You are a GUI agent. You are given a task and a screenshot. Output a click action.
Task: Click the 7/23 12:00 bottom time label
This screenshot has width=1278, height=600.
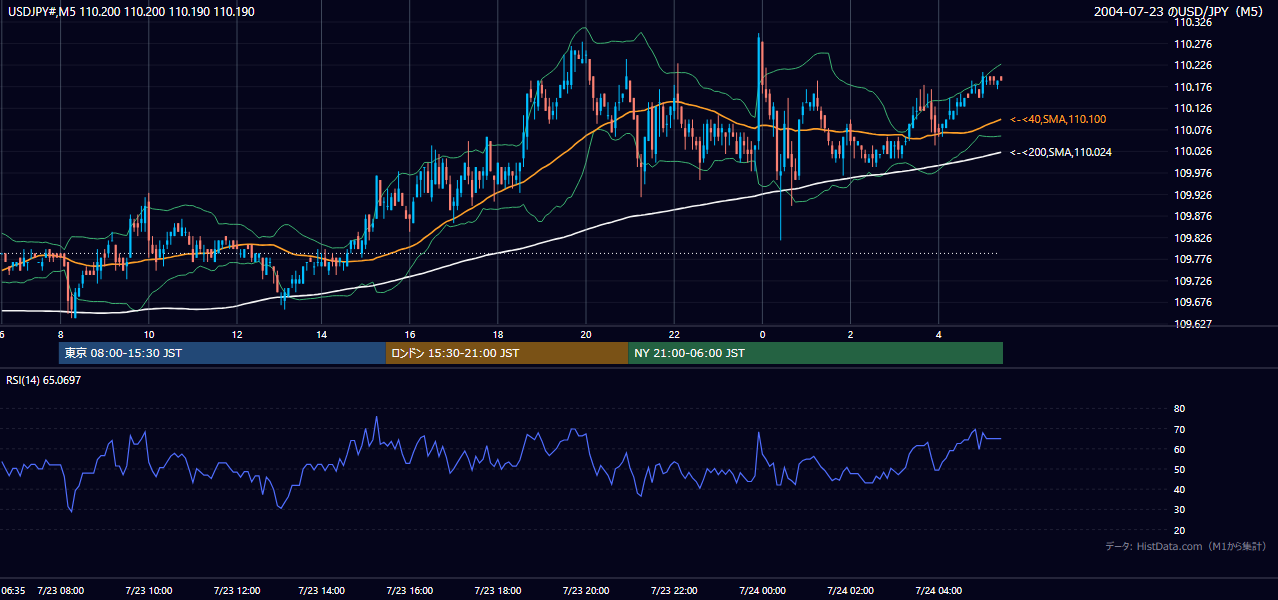click(236, 591)
